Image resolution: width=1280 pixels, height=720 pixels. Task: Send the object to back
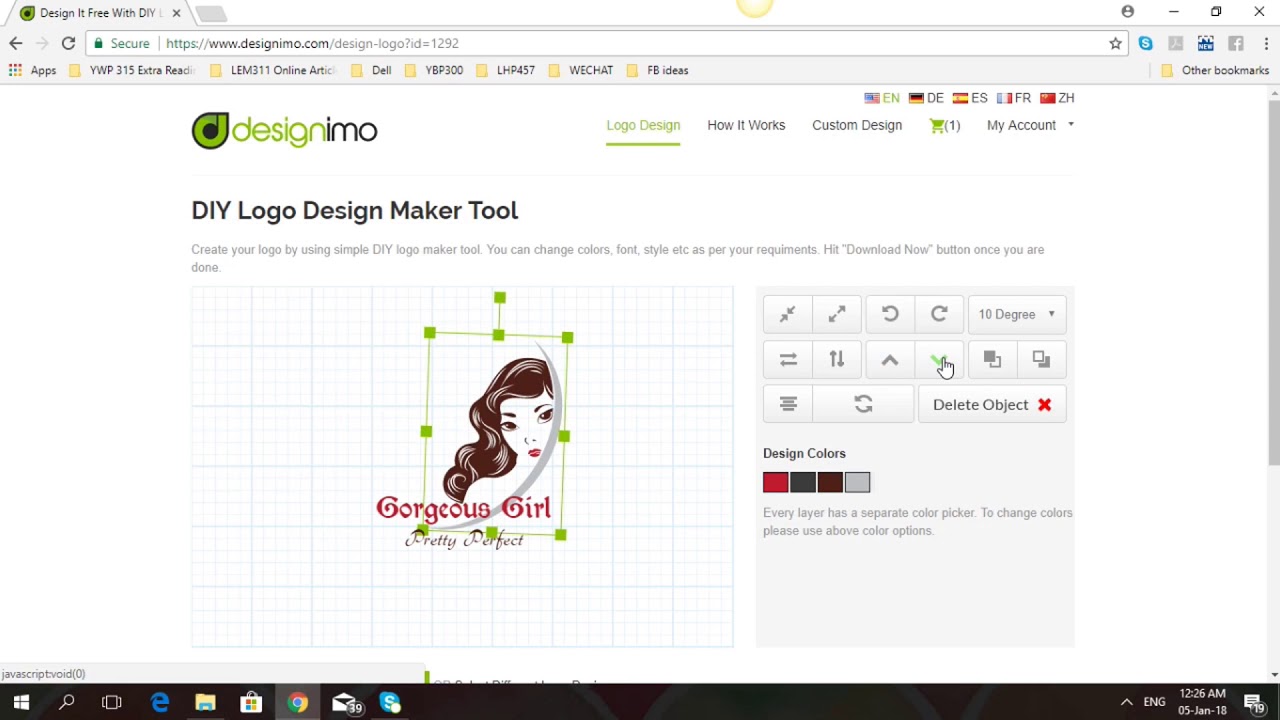click(1041, 359)
